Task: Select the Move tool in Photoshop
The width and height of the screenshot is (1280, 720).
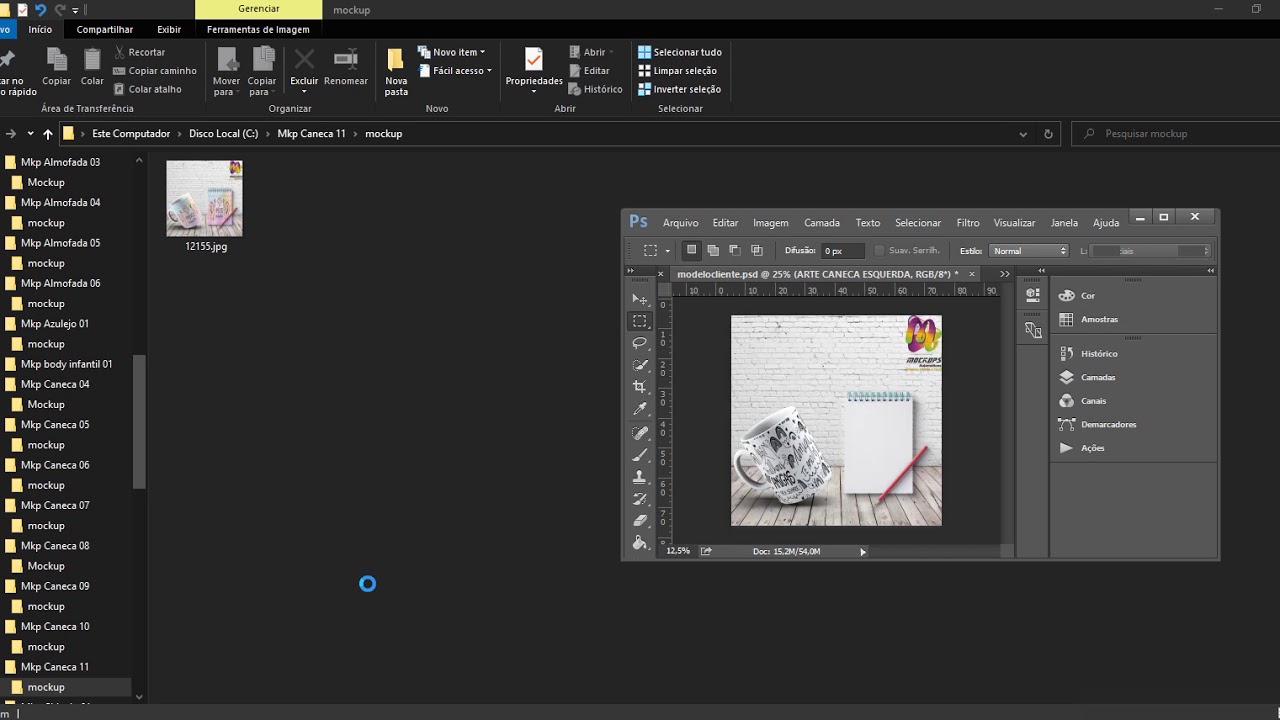Action: [x=640, y=299]
